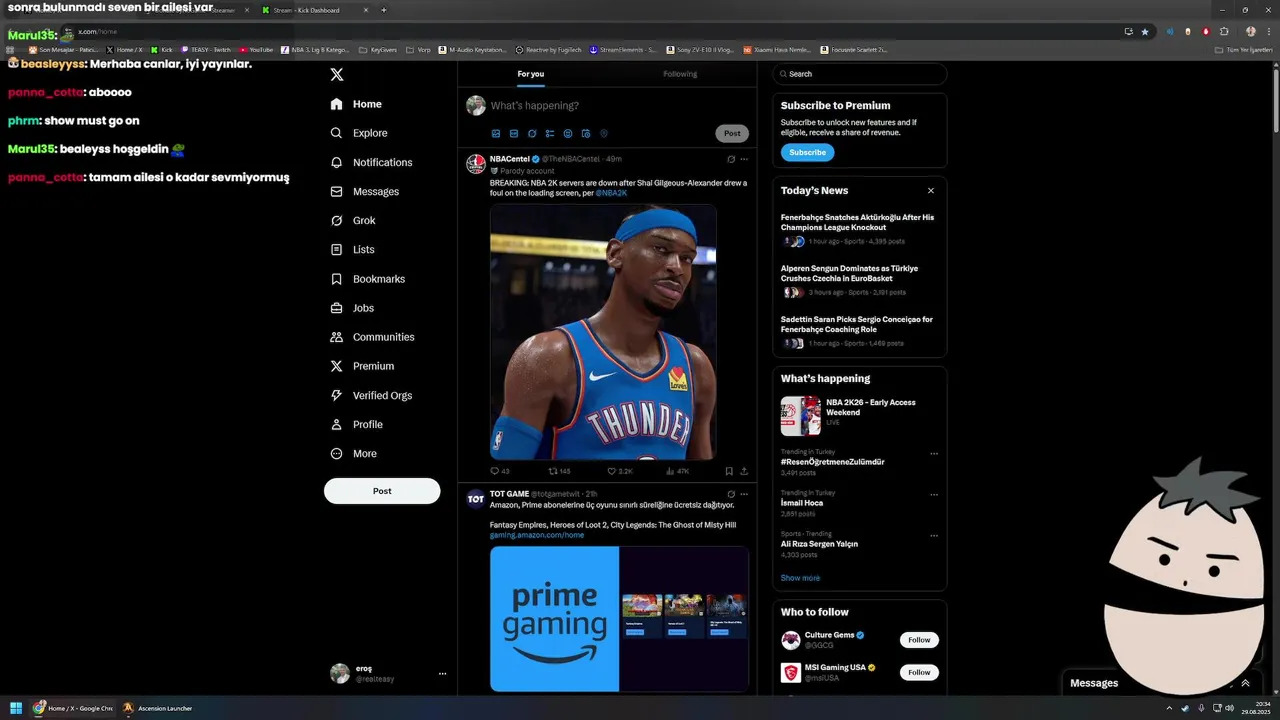Click the GIF icon in composer
Viewport: 1280px width, 720px height.
(x=514, y=133)
